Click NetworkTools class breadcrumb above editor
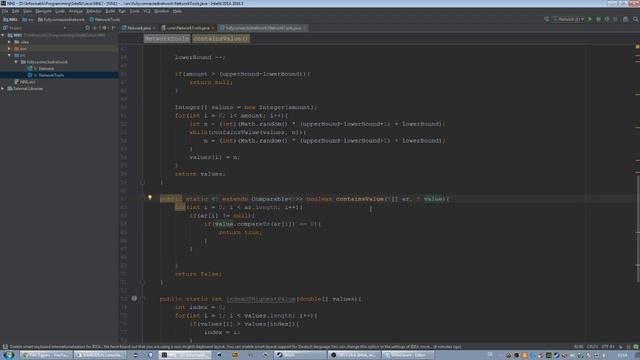The image size is (640, 360). click(167, 39)
